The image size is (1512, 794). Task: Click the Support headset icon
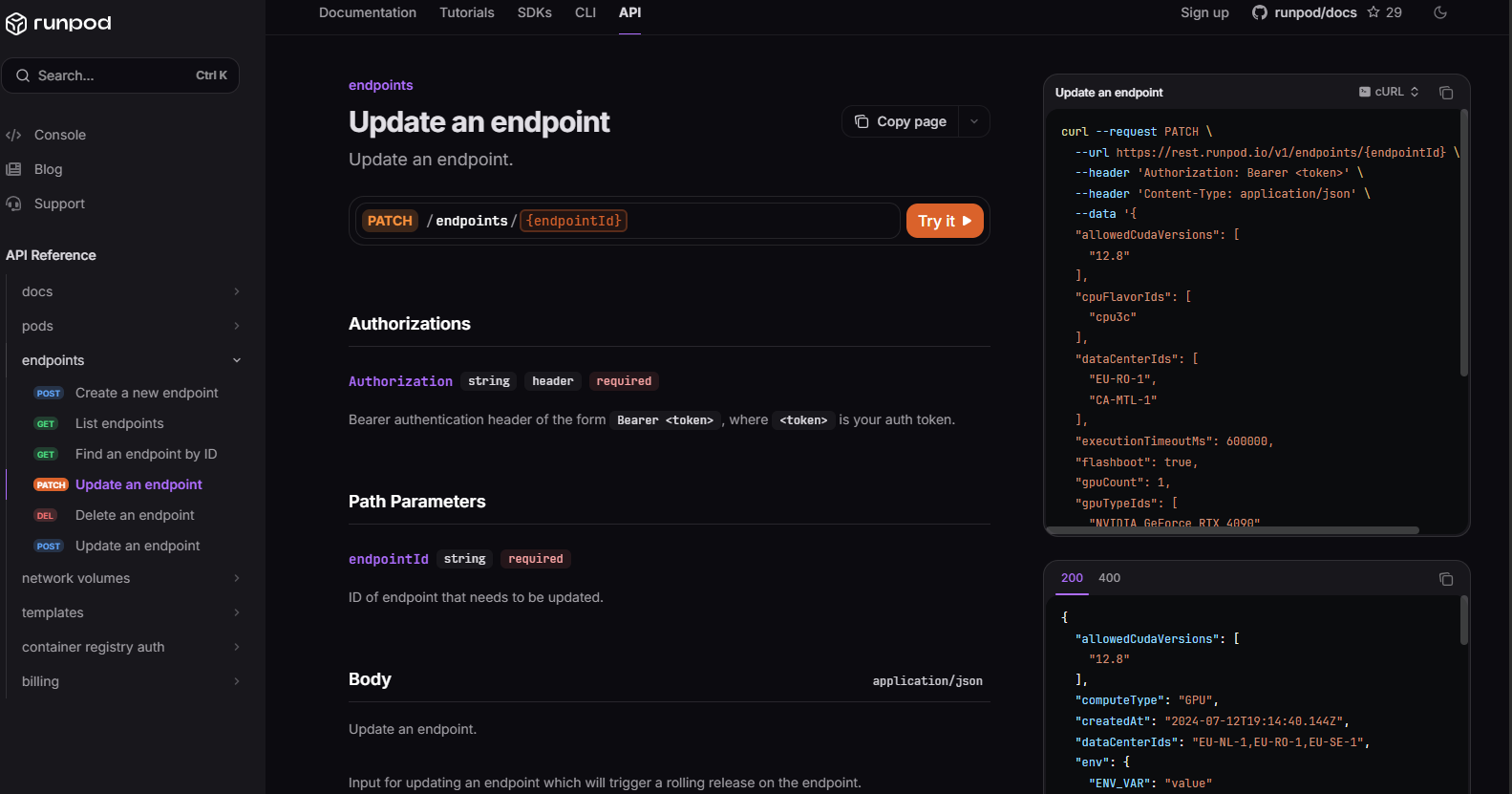click(13, 204)
